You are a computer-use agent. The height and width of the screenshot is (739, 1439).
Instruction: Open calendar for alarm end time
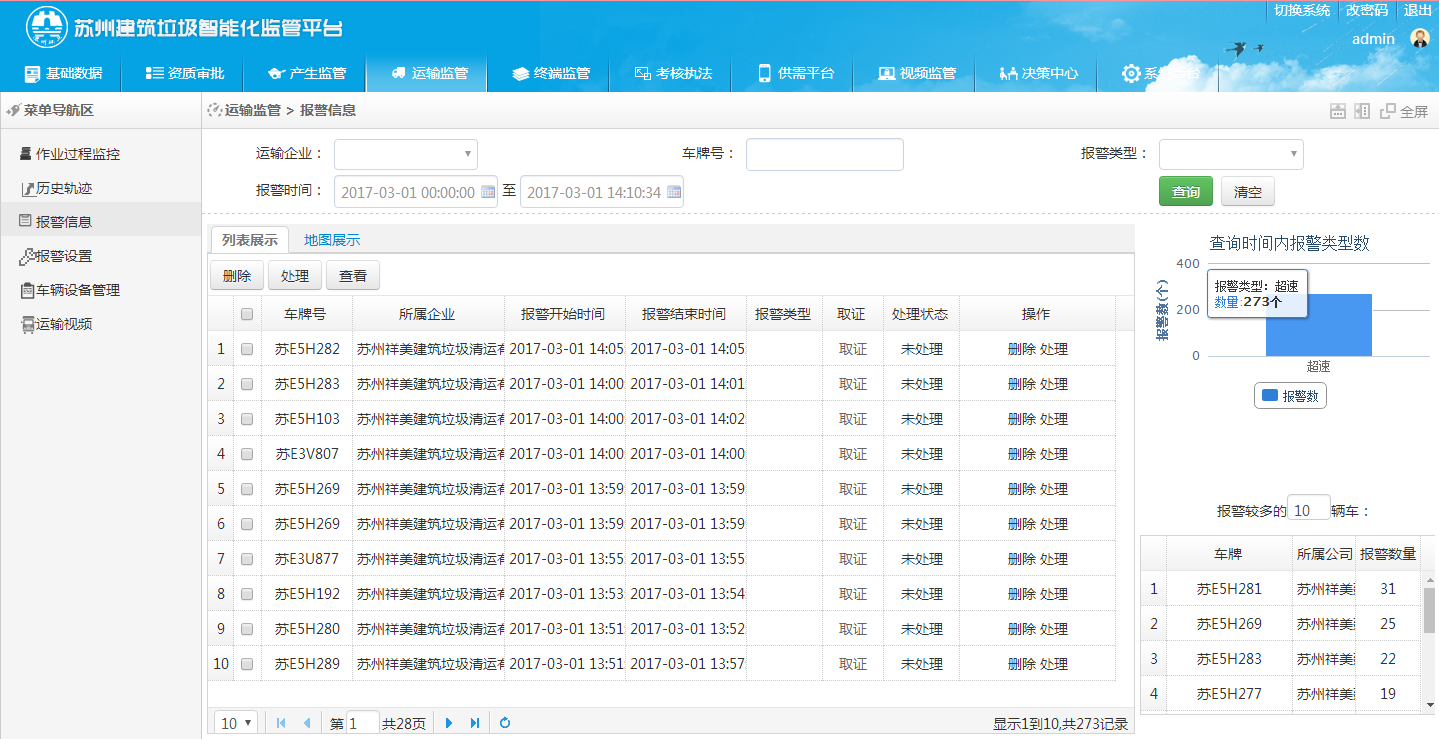674,192
